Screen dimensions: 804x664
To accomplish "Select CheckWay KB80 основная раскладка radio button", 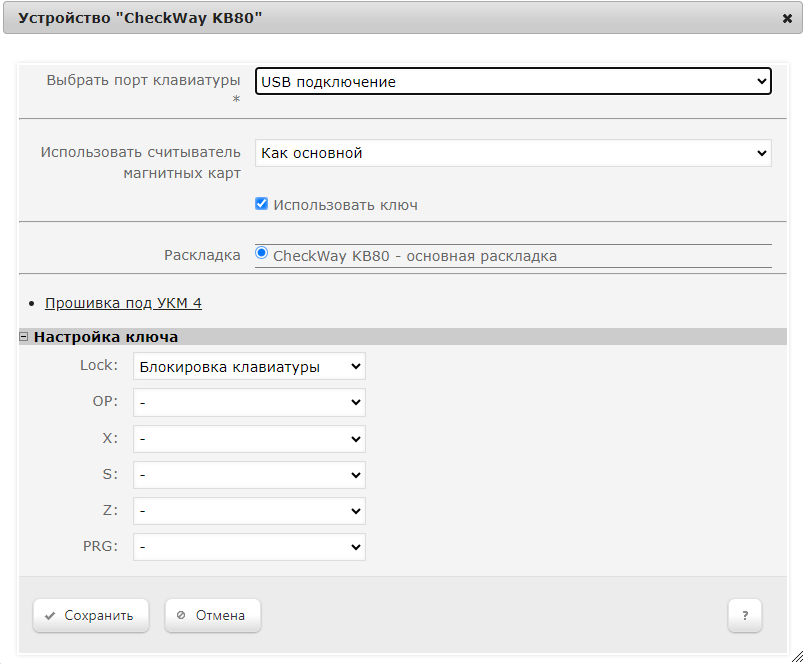I will 262,253.
